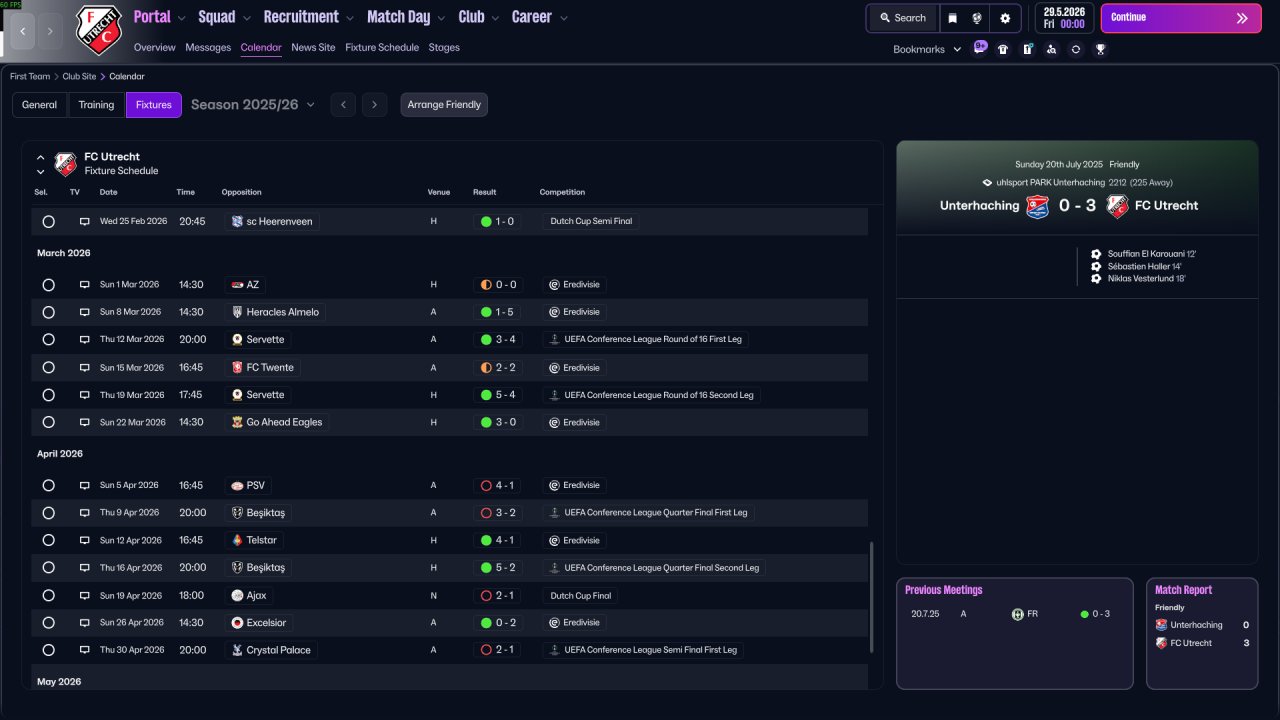This screenshot has height=720, width=1280.
Task: Click the FC Utrecht club crest logo
Action: pyautogui.click(x=98, y=29)
